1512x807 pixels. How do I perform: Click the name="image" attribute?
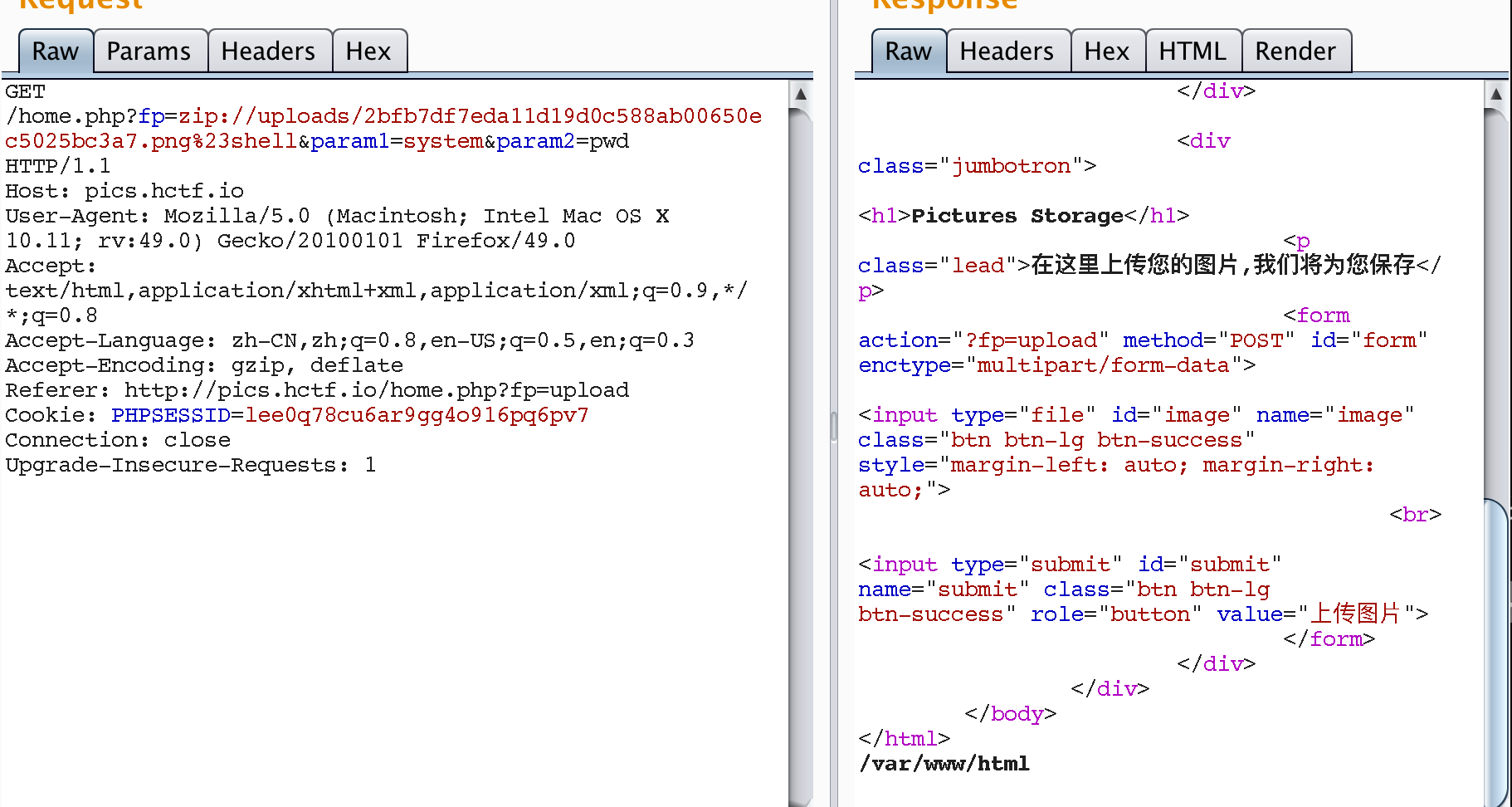[x=1336, y=415]
